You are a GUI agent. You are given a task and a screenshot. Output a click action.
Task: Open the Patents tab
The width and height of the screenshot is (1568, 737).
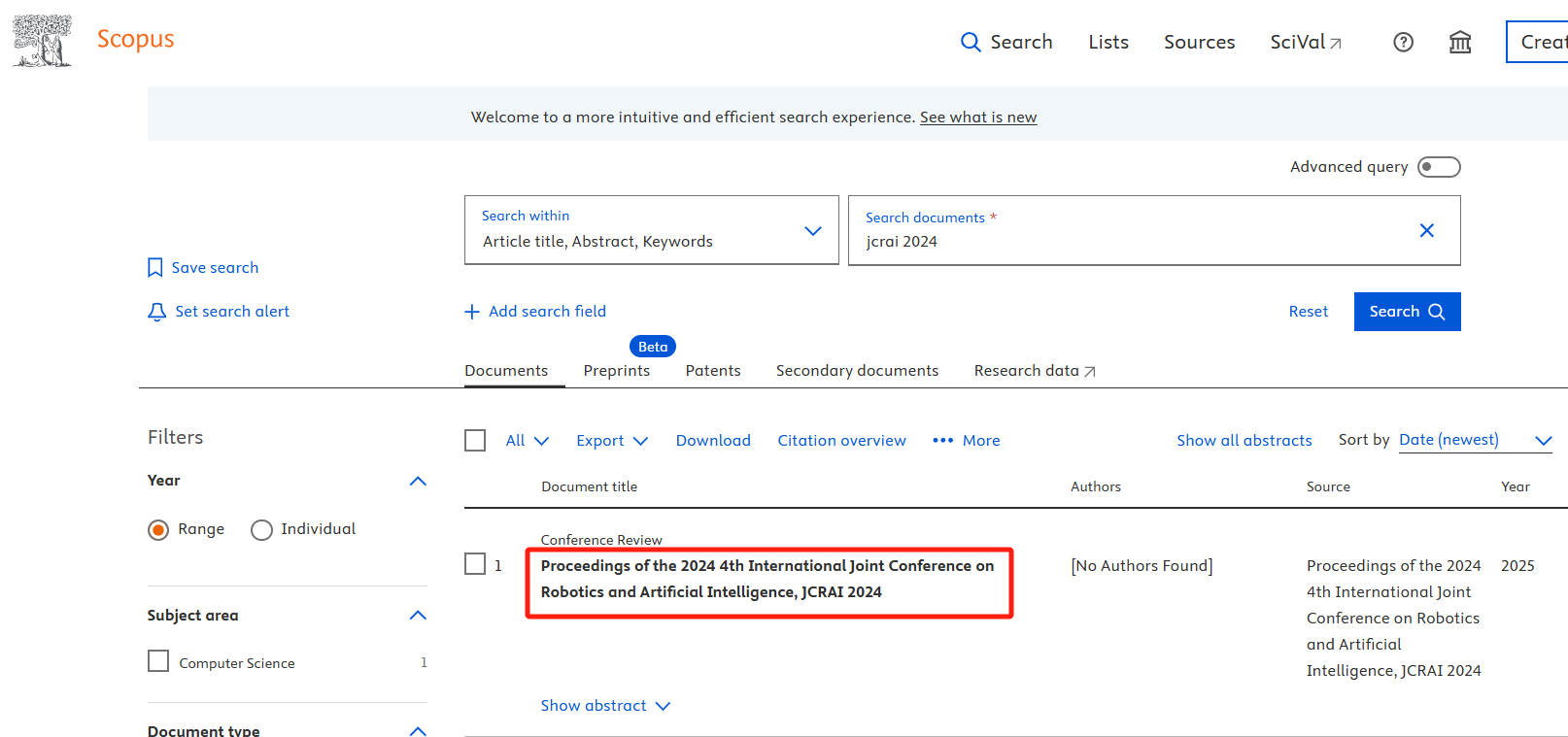[712, 371]
